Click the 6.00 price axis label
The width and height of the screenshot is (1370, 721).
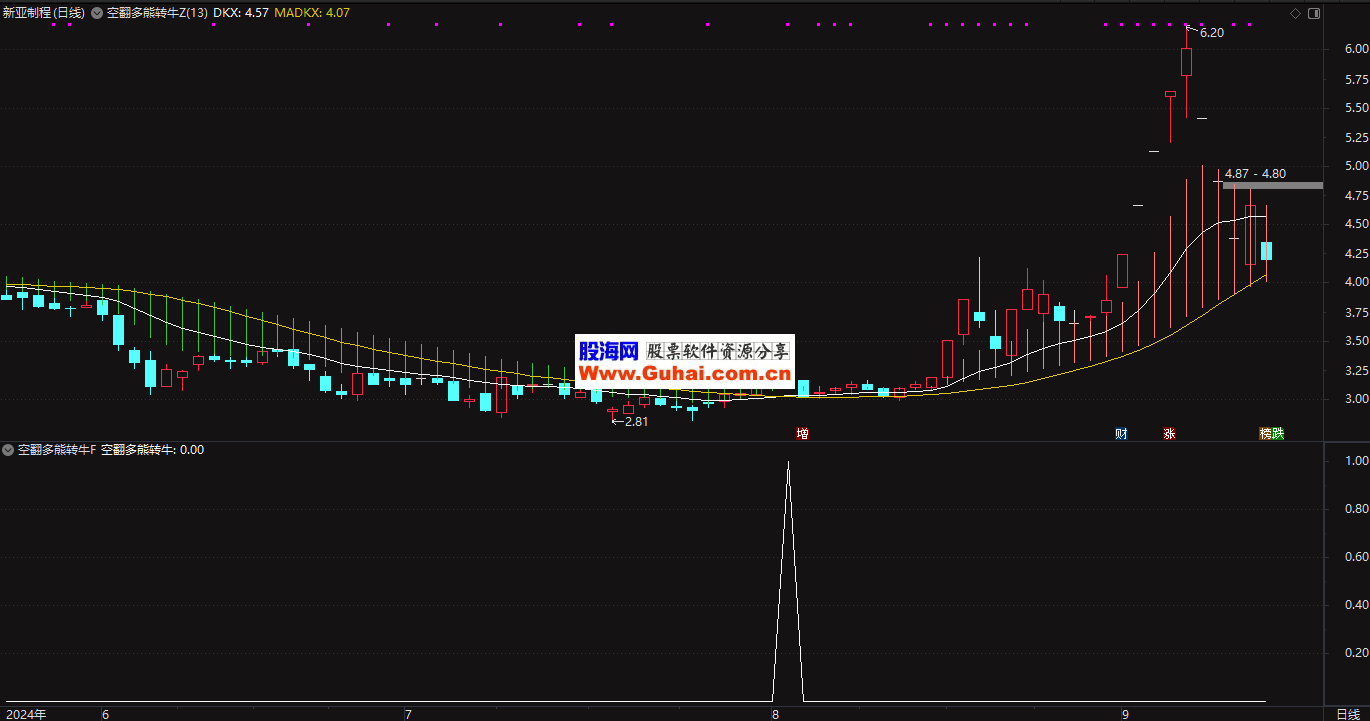(1356, 49)
